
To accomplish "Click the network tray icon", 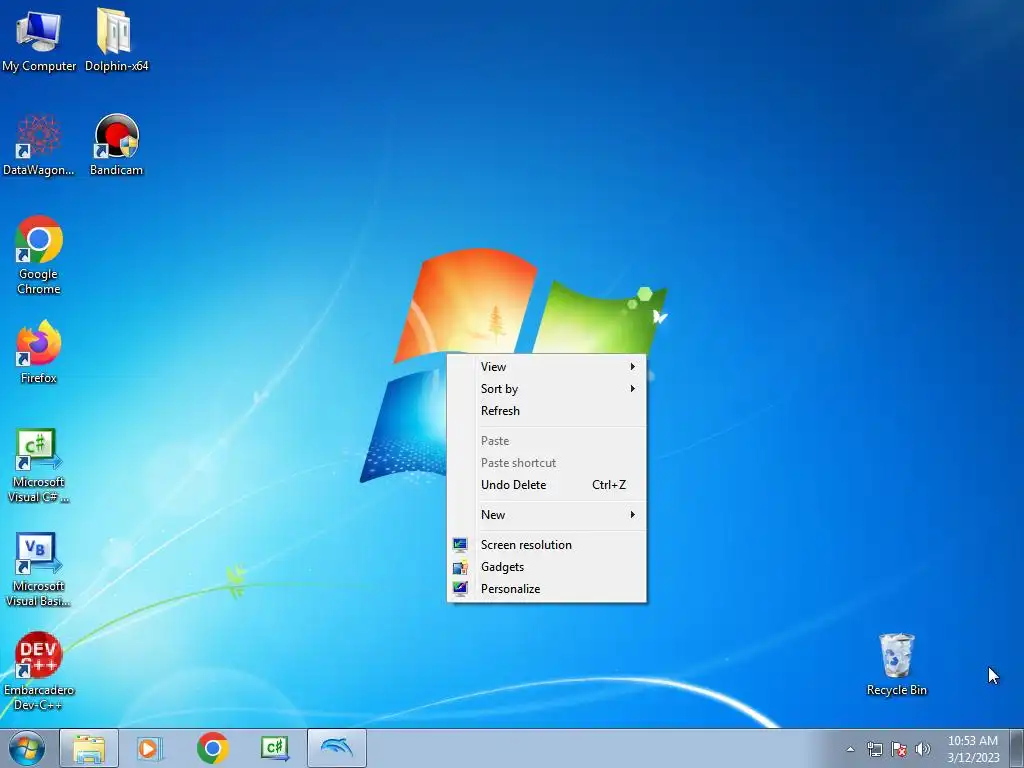I will click(x=874, y=749).
